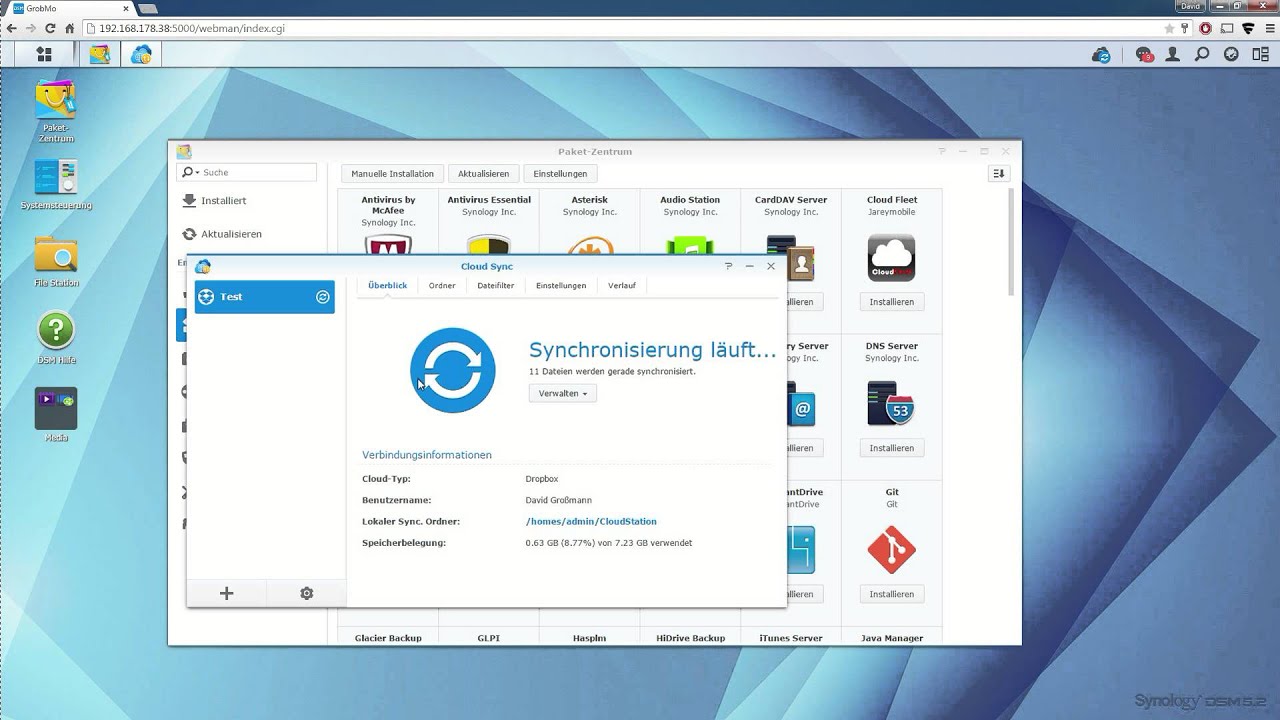
Task: Click the Aktualisieren toolbar button
Action: [x=483, y=173]
